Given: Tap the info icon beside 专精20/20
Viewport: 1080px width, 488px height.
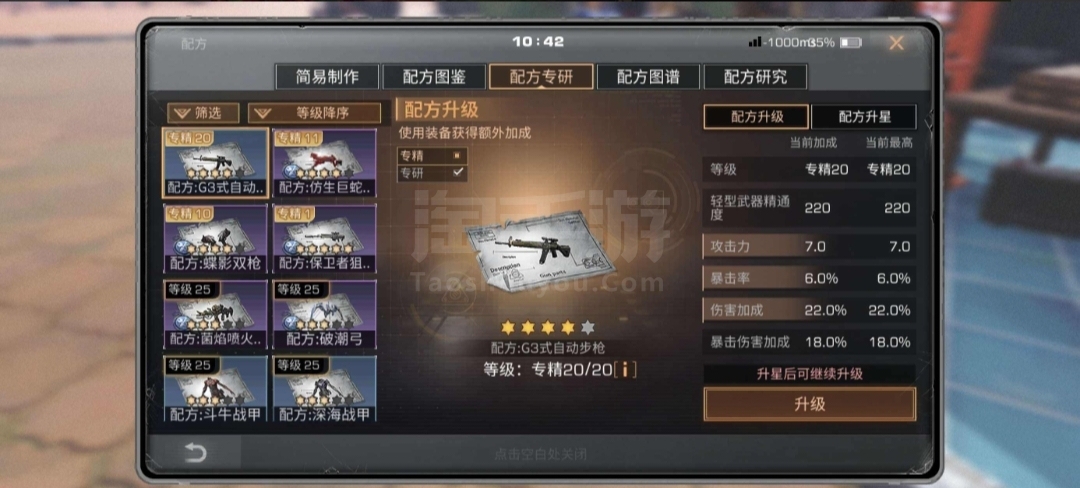Looking at the screenshot, I should [625, 370].
